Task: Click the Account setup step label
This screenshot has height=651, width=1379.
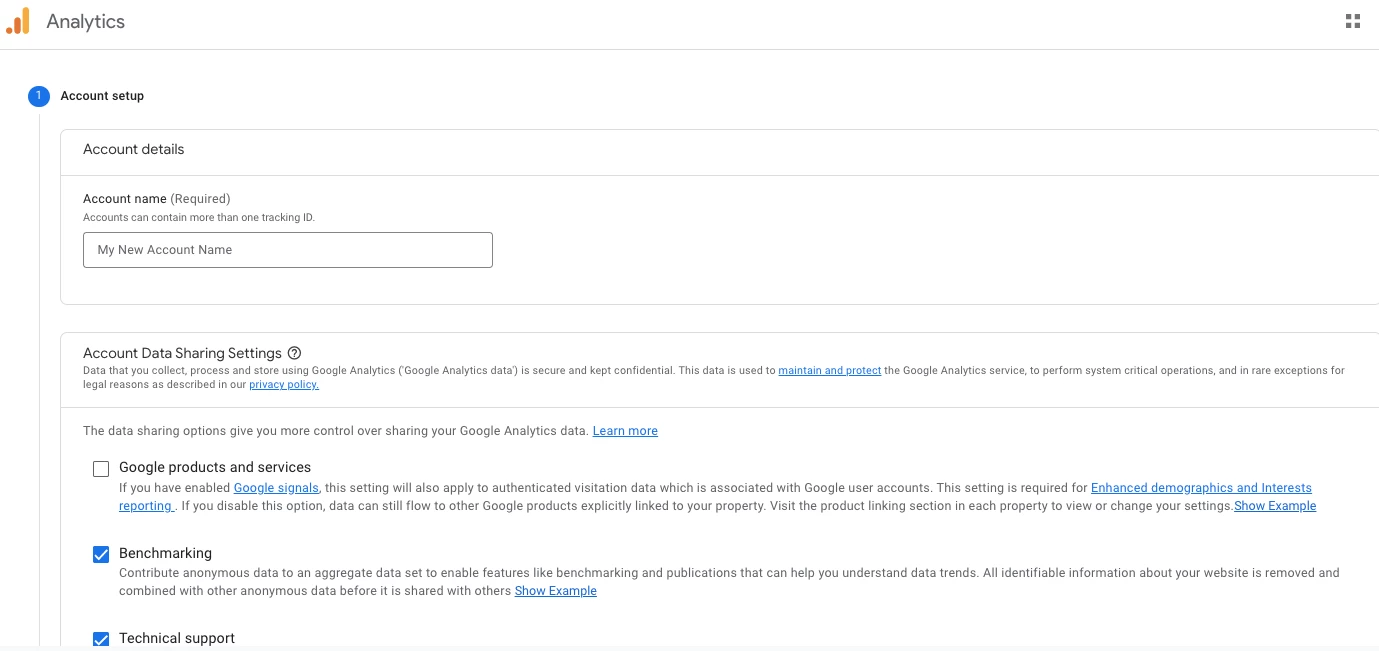Action: click(x=102, y=96)
